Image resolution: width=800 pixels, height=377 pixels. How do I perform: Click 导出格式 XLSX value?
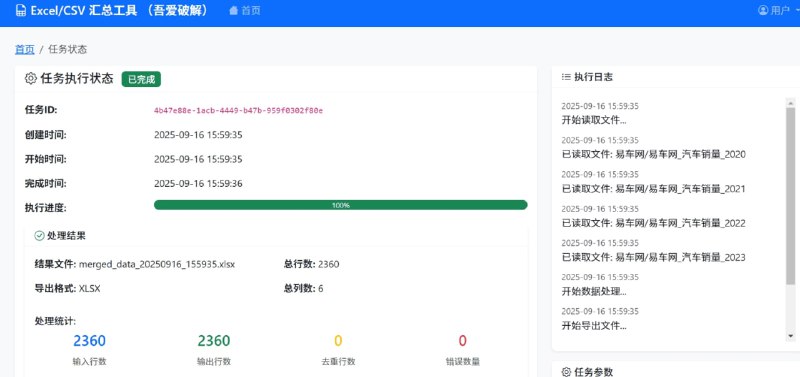tap(89, 288)
